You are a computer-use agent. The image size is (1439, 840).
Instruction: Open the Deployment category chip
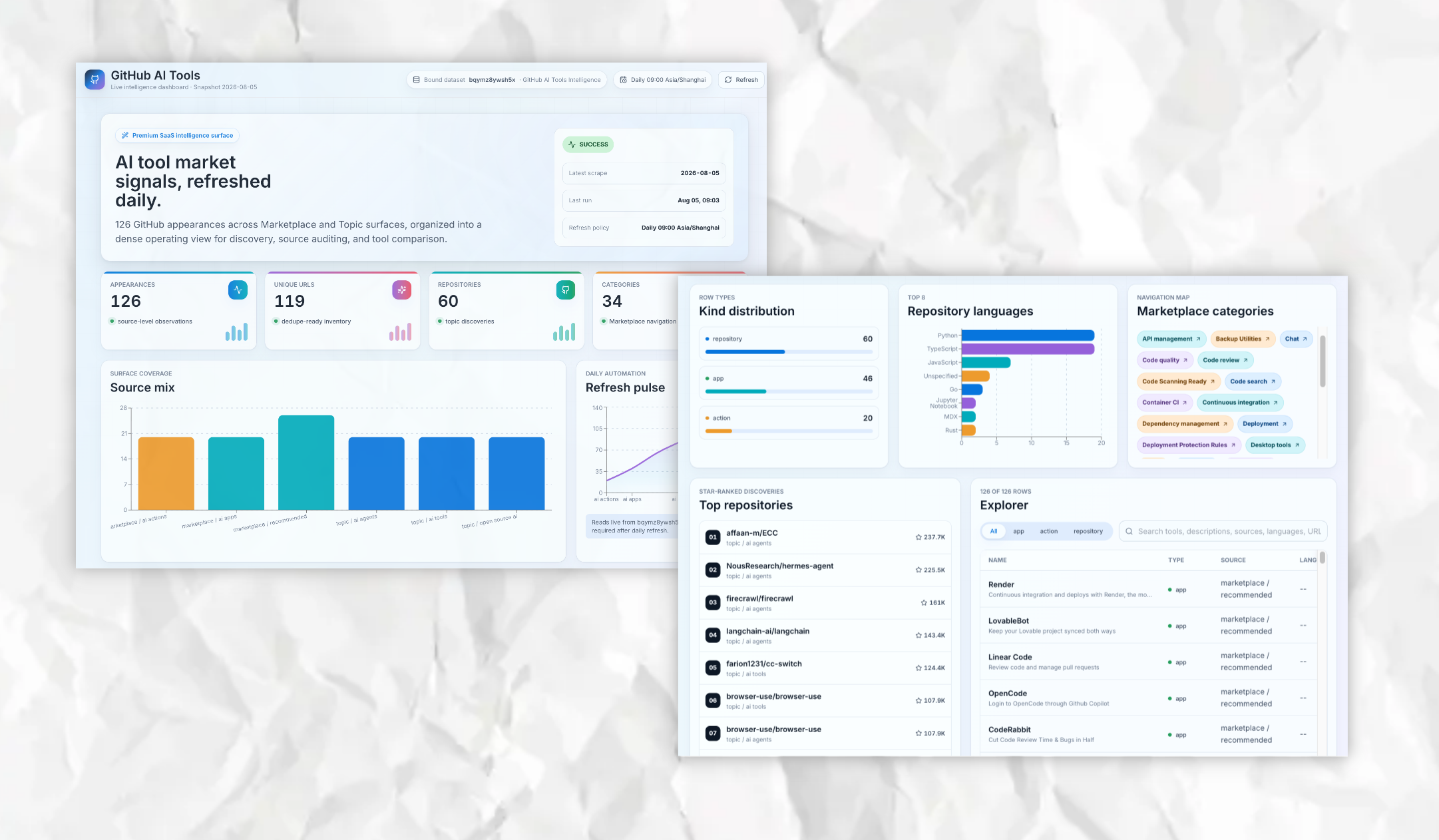coord(1265,424)
